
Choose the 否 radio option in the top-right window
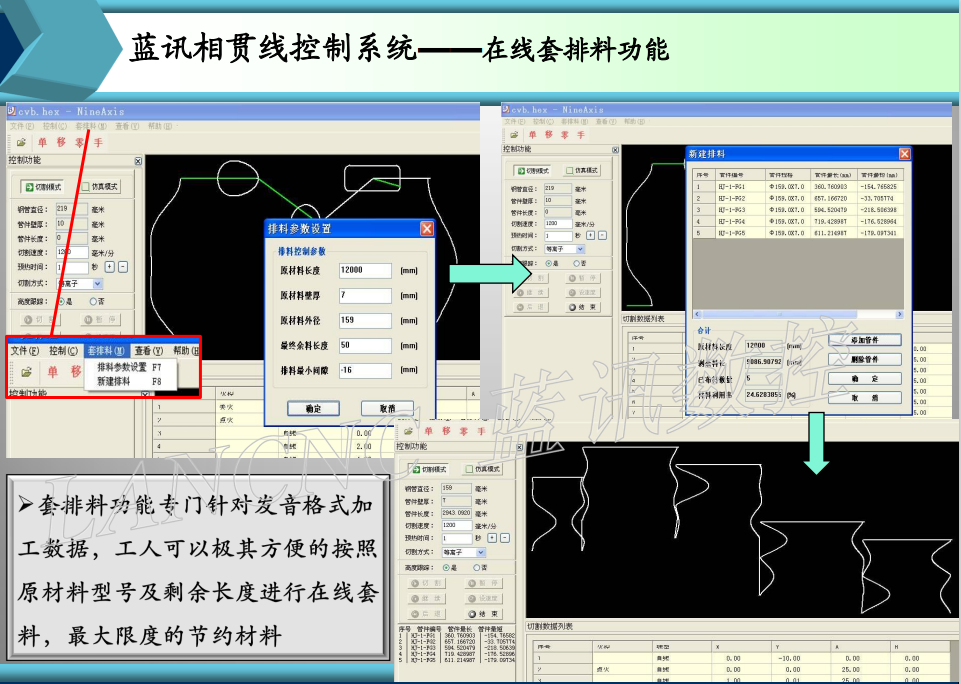578,263
